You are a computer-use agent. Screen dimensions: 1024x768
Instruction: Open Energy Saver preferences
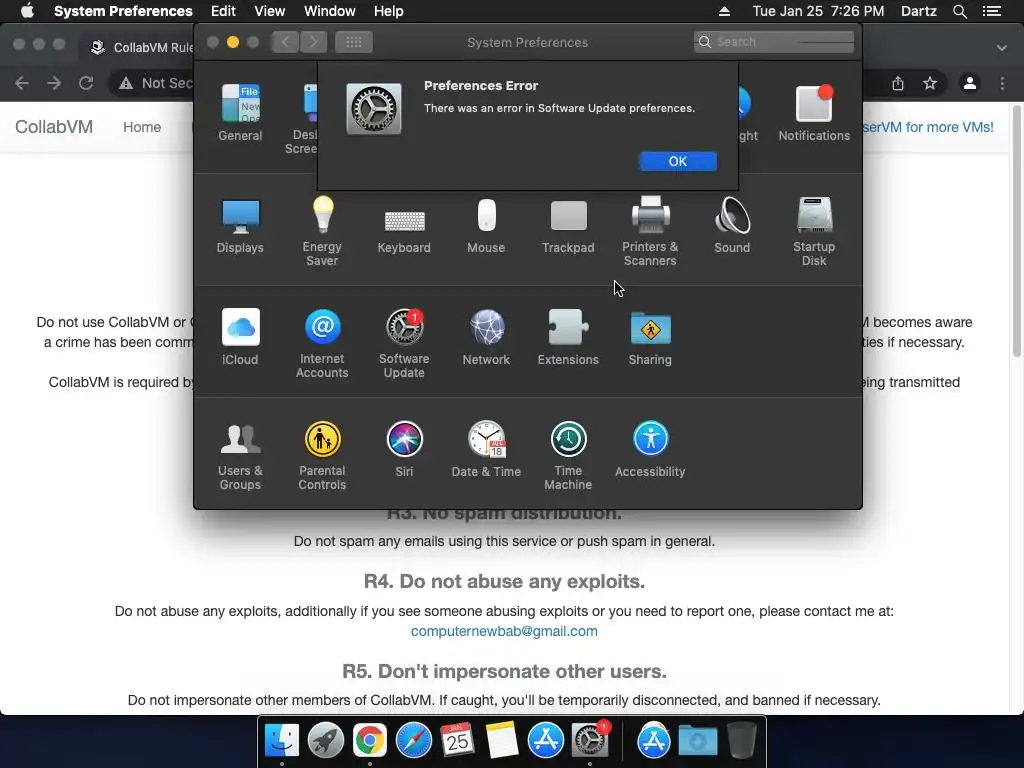point(322,231)
